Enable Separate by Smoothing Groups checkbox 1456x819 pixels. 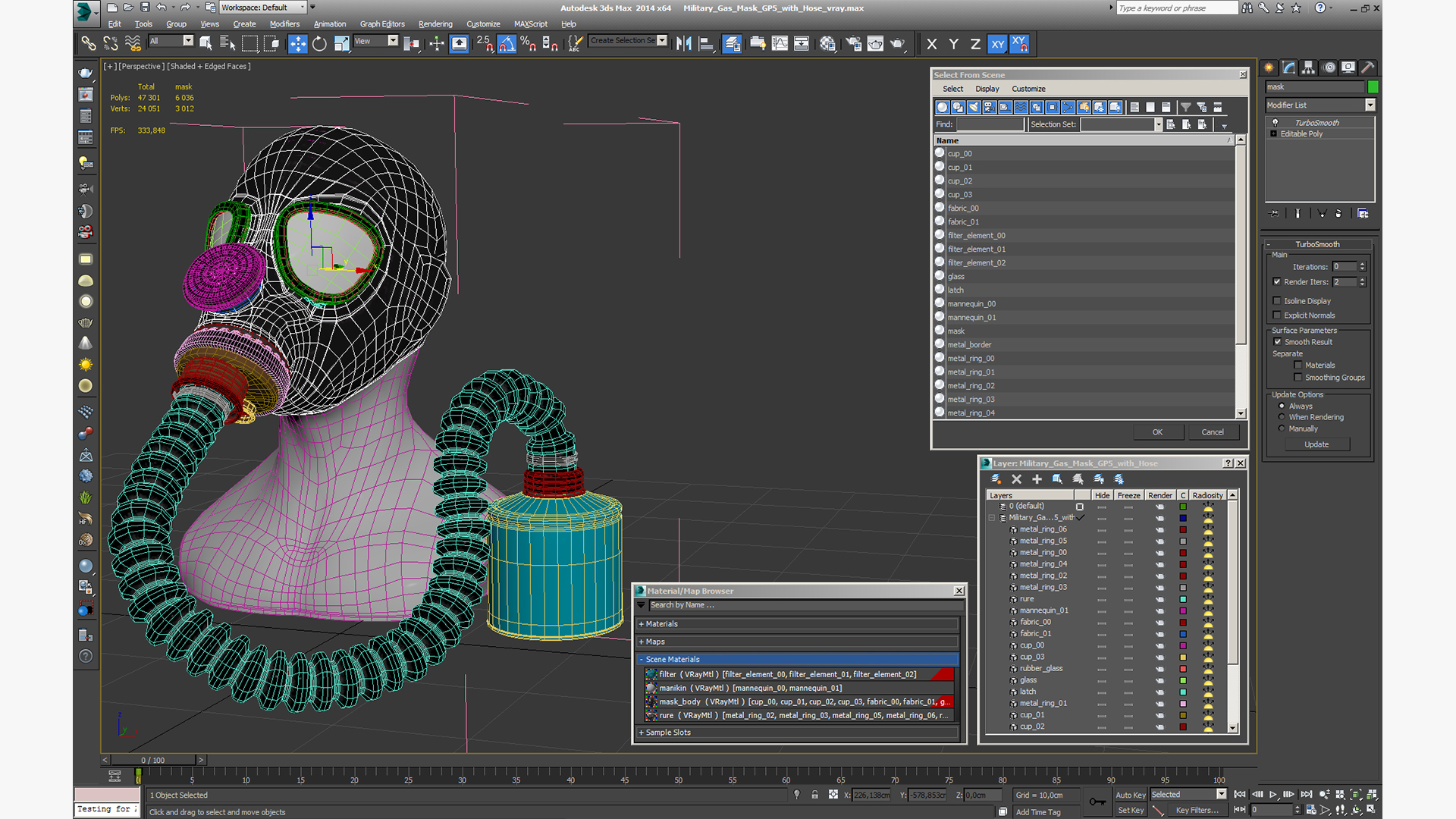[x=1298, y=378]
